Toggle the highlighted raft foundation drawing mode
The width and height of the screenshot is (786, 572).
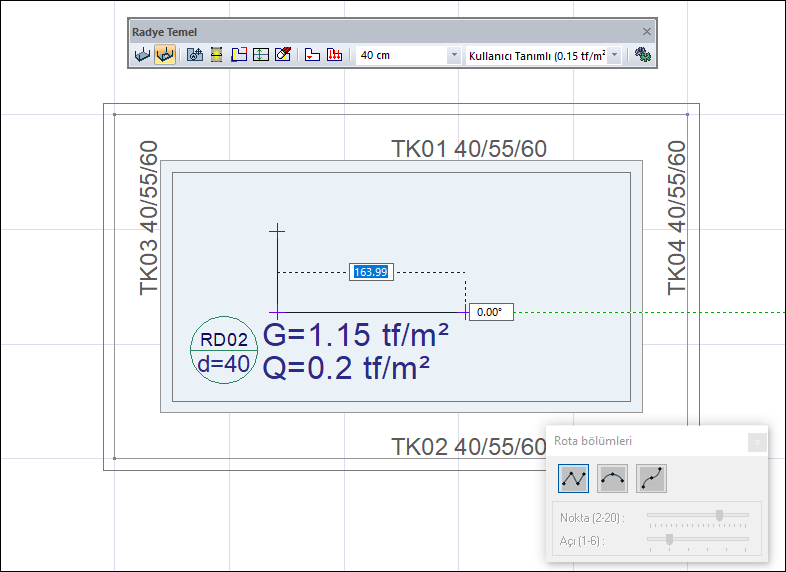[x=165, y=55]
